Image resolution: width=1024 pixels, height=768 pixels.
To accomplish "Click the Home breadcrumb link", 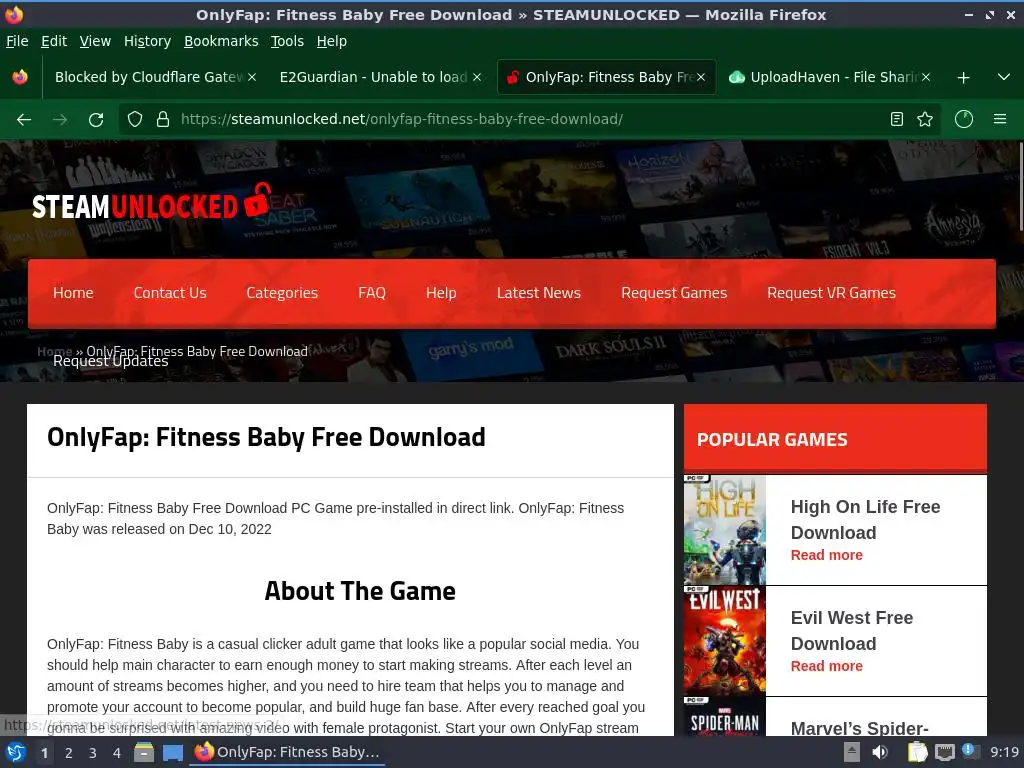I will (54, 351).
